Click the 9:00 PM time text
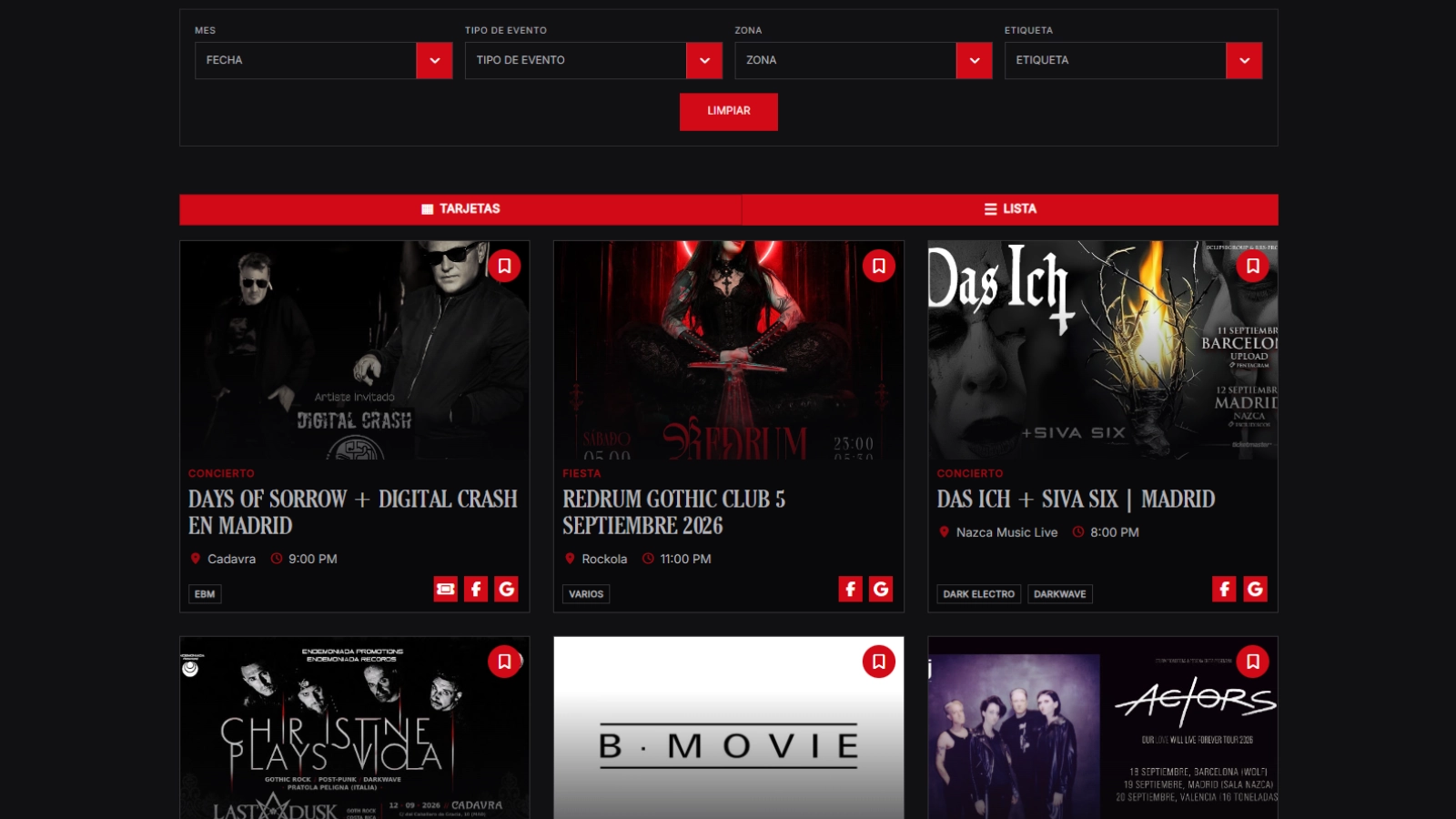 [313, 559]
